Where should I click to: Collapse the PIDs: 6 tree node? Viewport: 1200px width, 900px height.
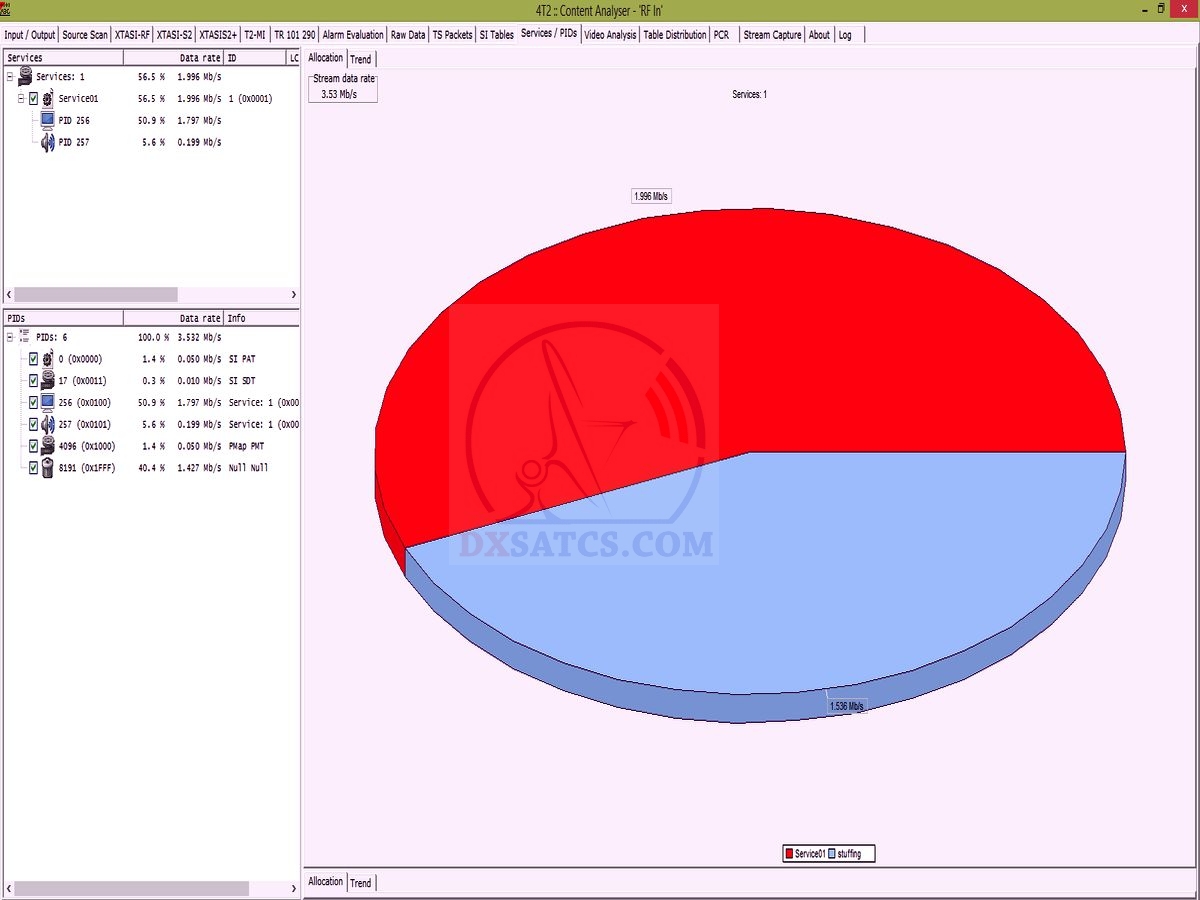[9, 338]
